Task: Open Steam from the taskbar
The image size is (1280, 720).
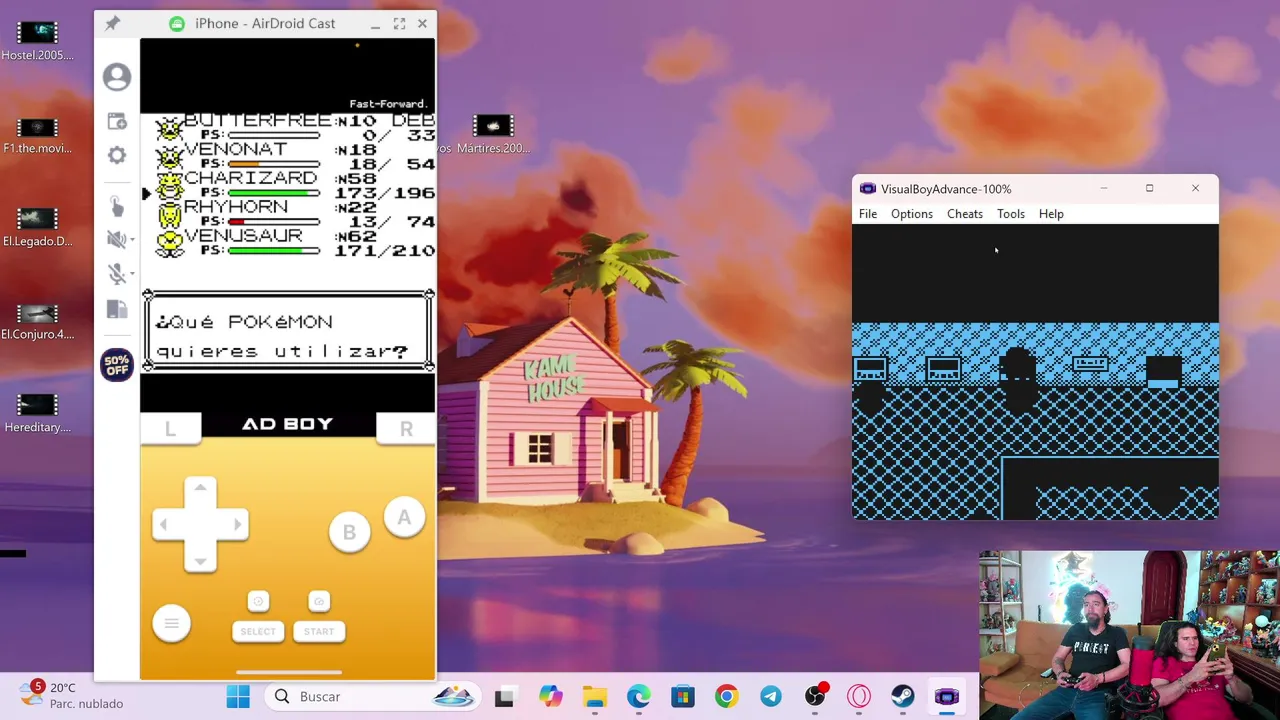Action: pos(903,697)
